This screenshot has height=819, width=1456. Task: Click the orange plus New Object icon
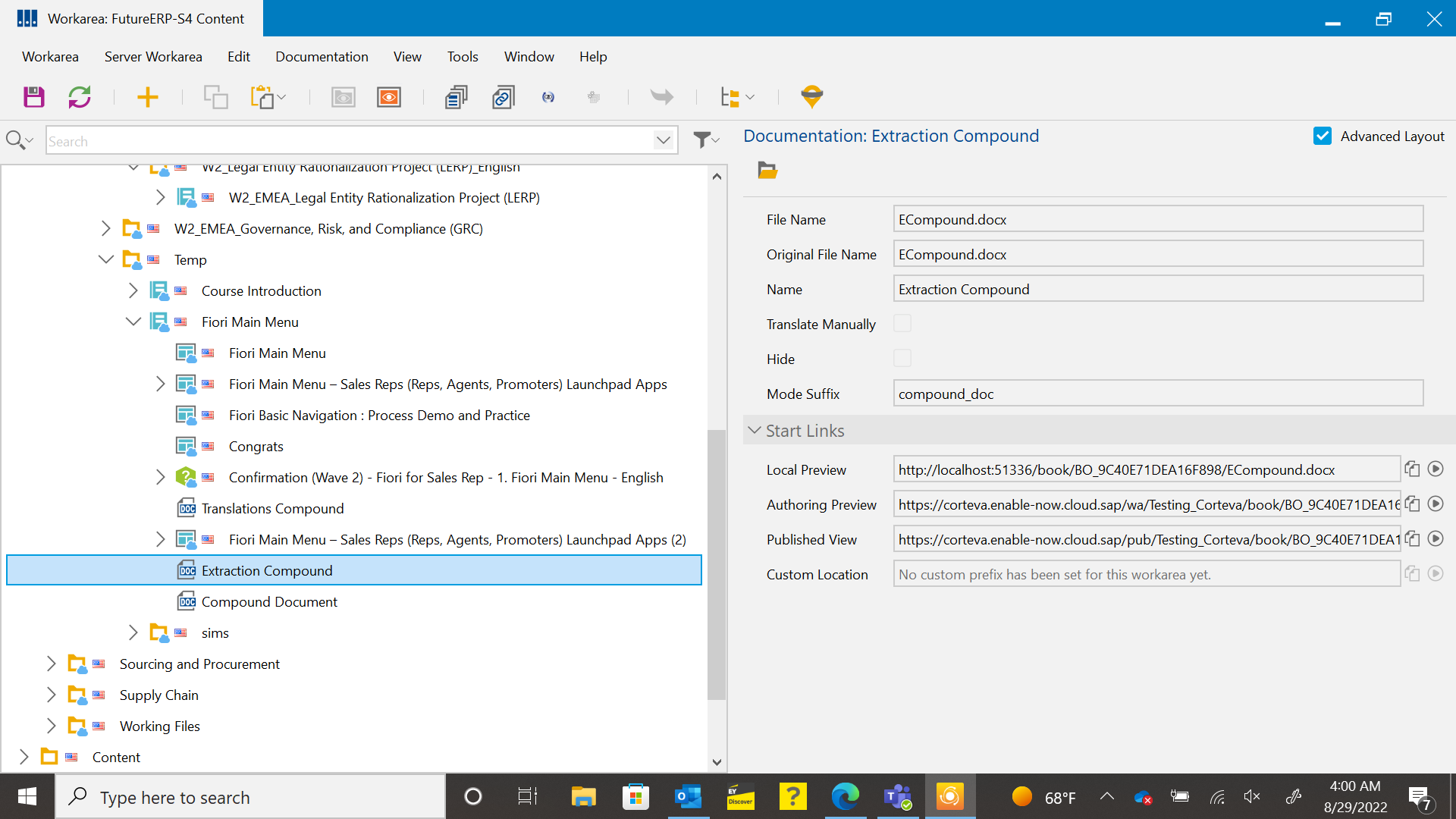tap(147, 97)
